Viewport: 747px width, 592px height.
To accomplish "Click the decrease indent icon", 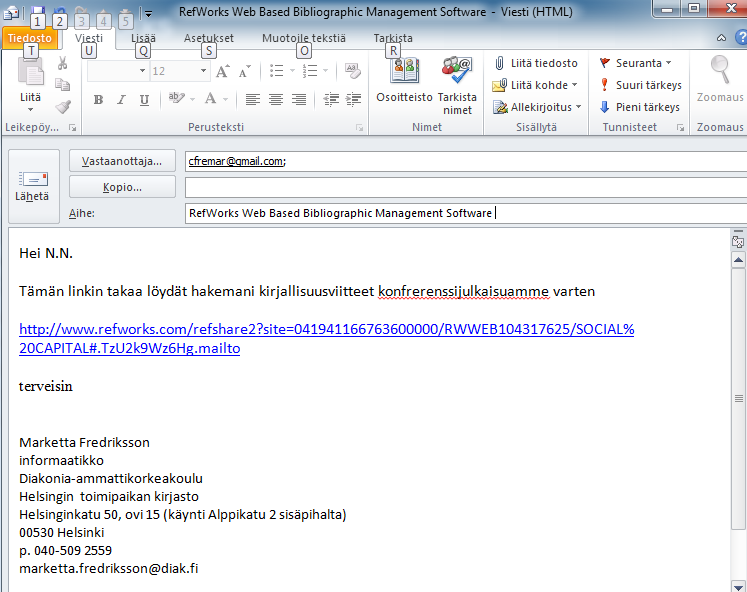I will click(331, 99).
